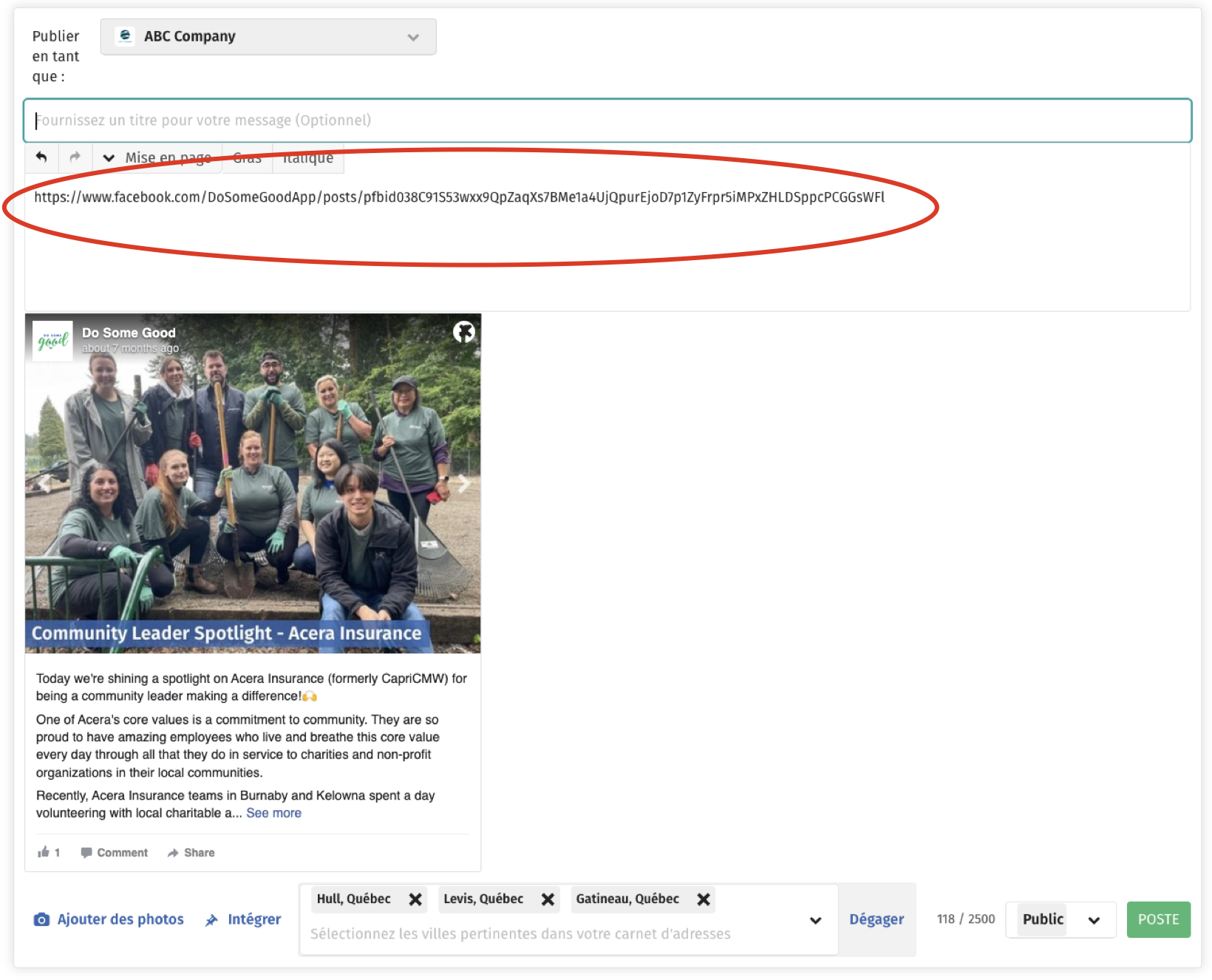Open the Public visibility dropdown

1061,920
